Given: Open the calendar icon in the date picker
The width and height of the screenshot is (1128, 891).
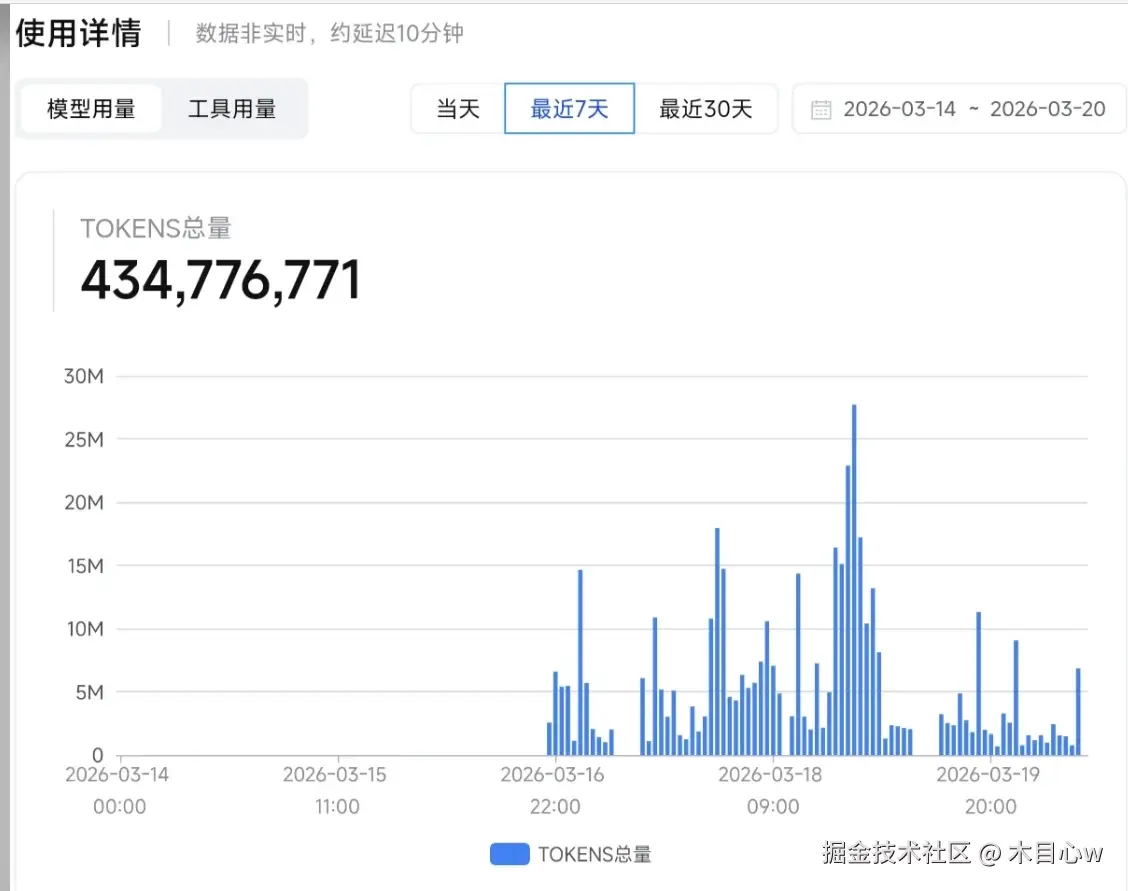Looking at the screenshot, I should (x=822, y=108).
